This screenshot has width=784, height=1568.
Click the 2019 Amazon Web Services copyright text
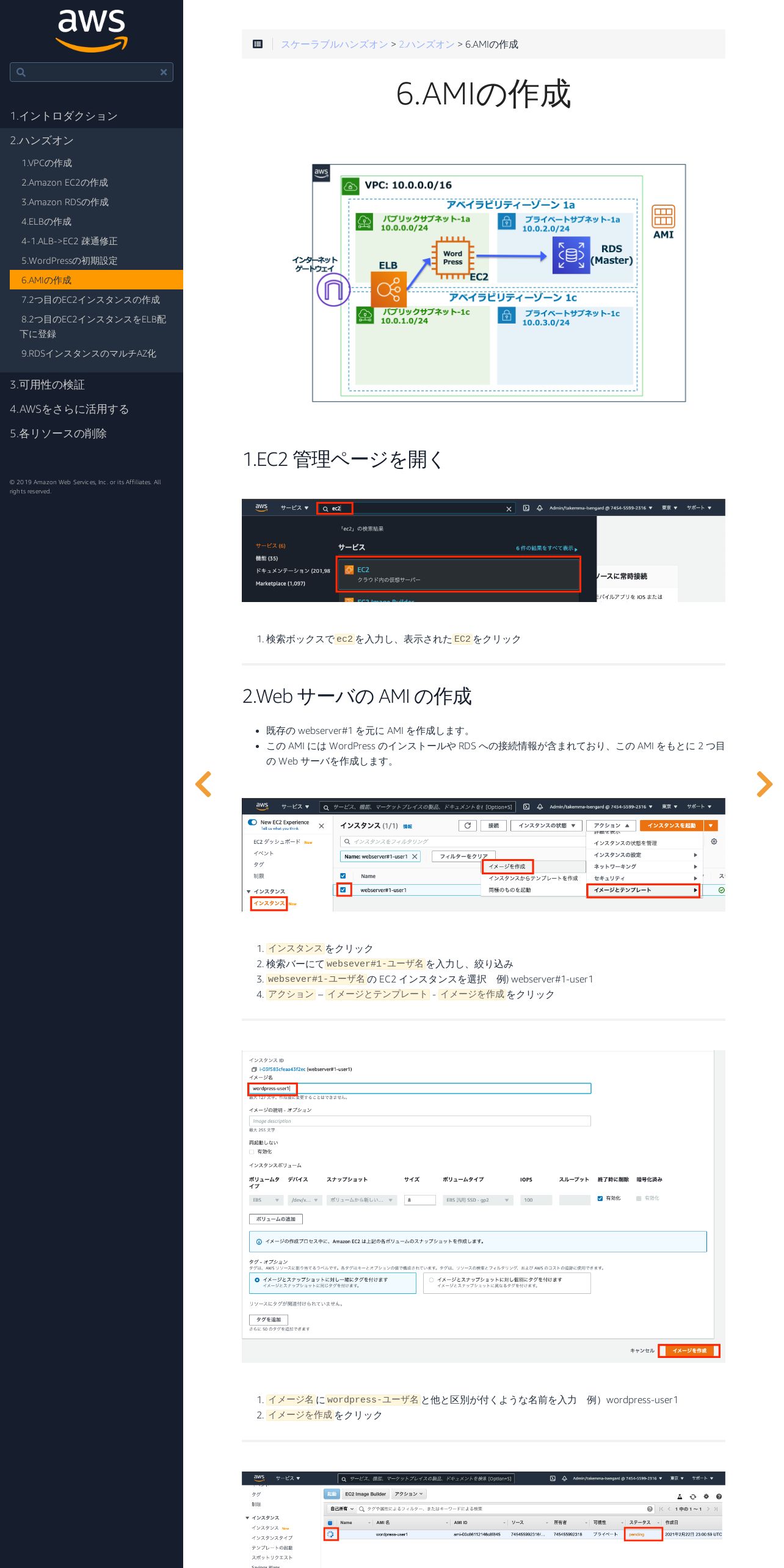pyautogui.click(x=85, y=487)
